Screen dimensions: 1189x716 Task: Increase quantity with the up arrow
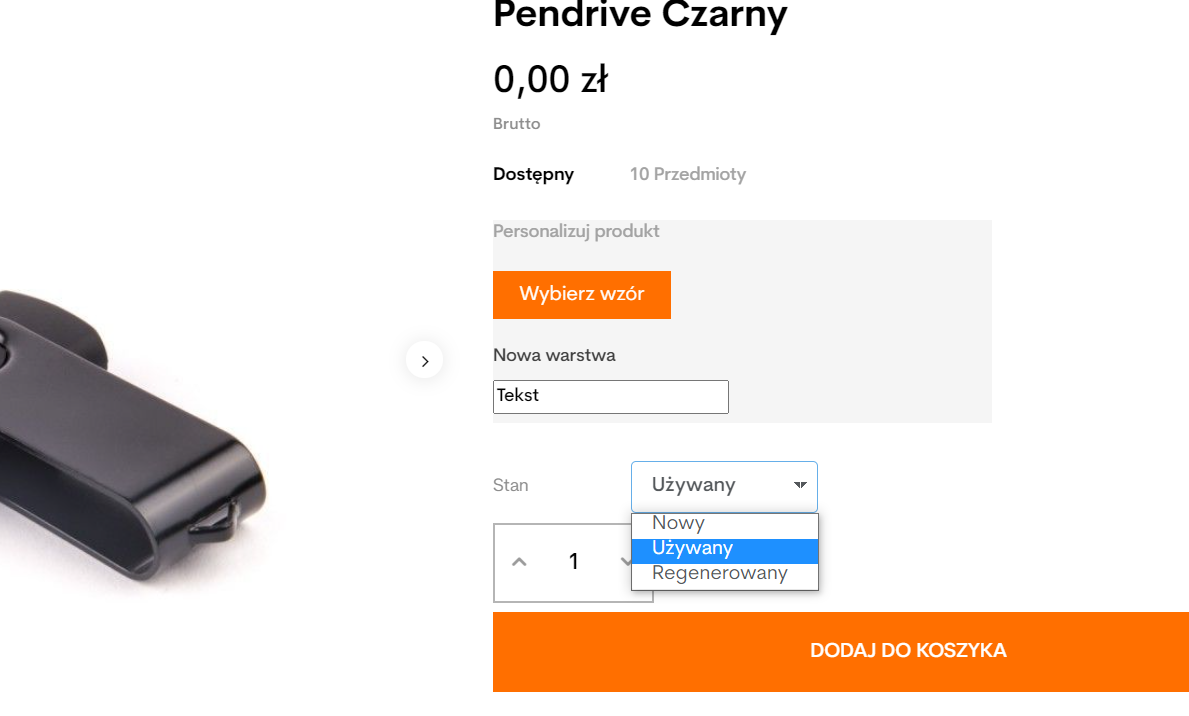pos(519,562)
